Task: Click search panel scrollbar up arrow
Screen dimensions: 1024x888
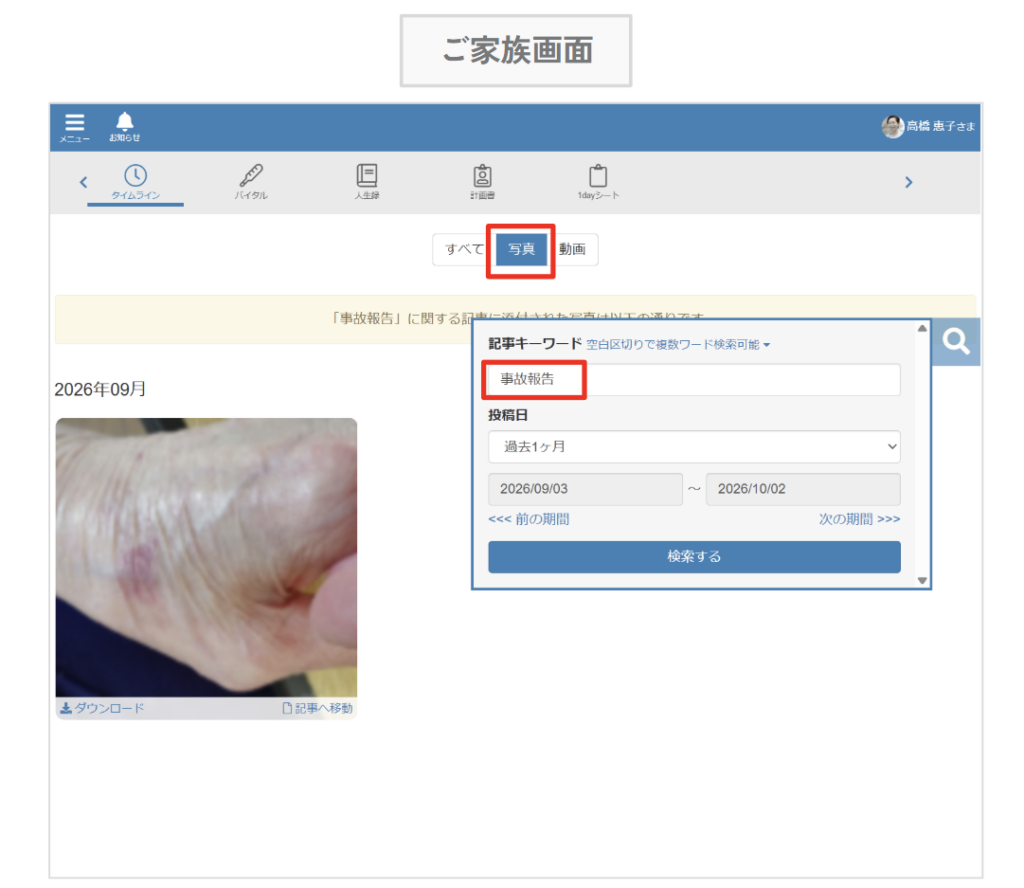Action: pyautogui.click(x=922, y=328)
